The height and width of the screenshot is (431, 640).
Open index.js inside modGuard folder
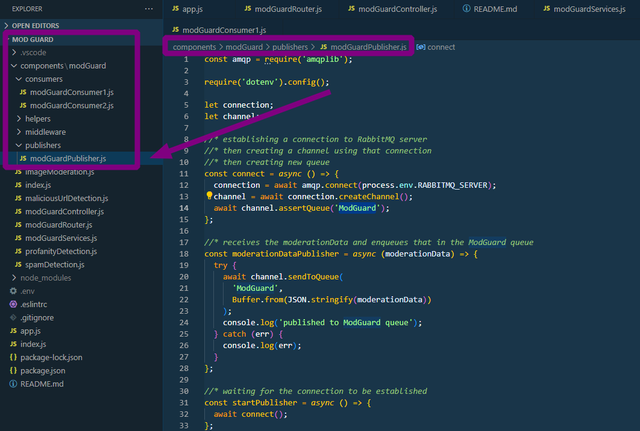pyautogui.click(x=38, y=185)
